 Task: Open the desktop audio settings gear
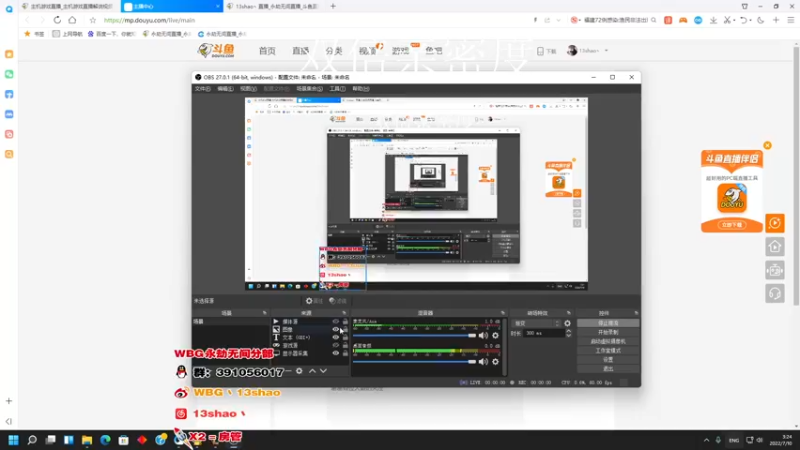[x=495, y=362]
